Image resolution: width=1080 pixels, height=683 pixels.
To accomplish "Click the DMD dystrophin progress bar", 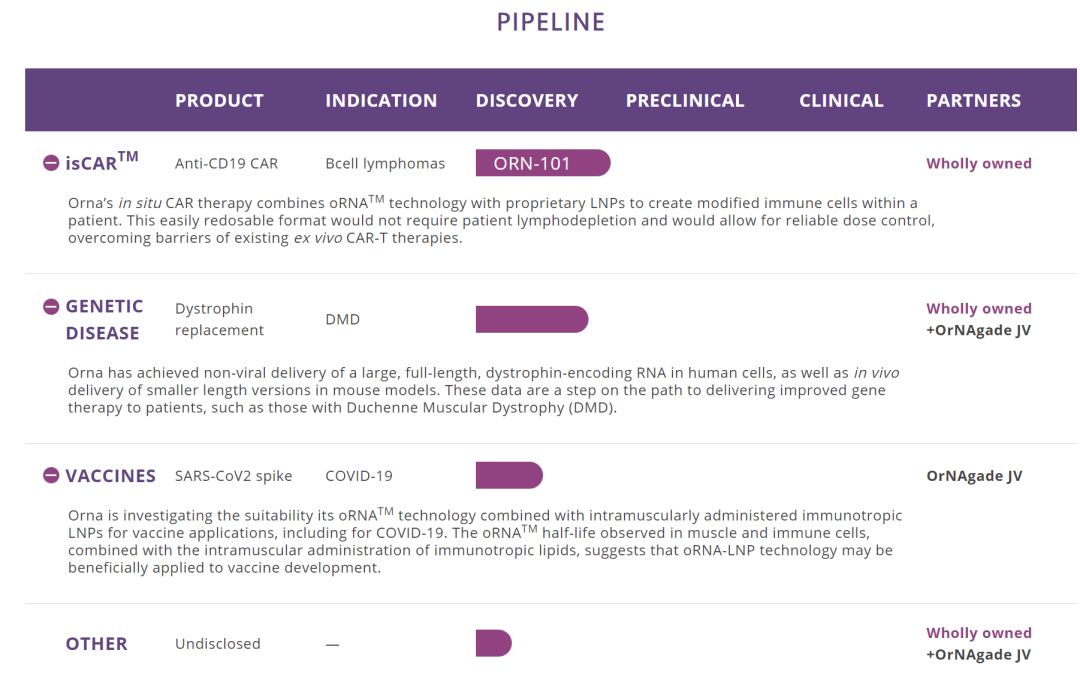I will click(531, 319).
